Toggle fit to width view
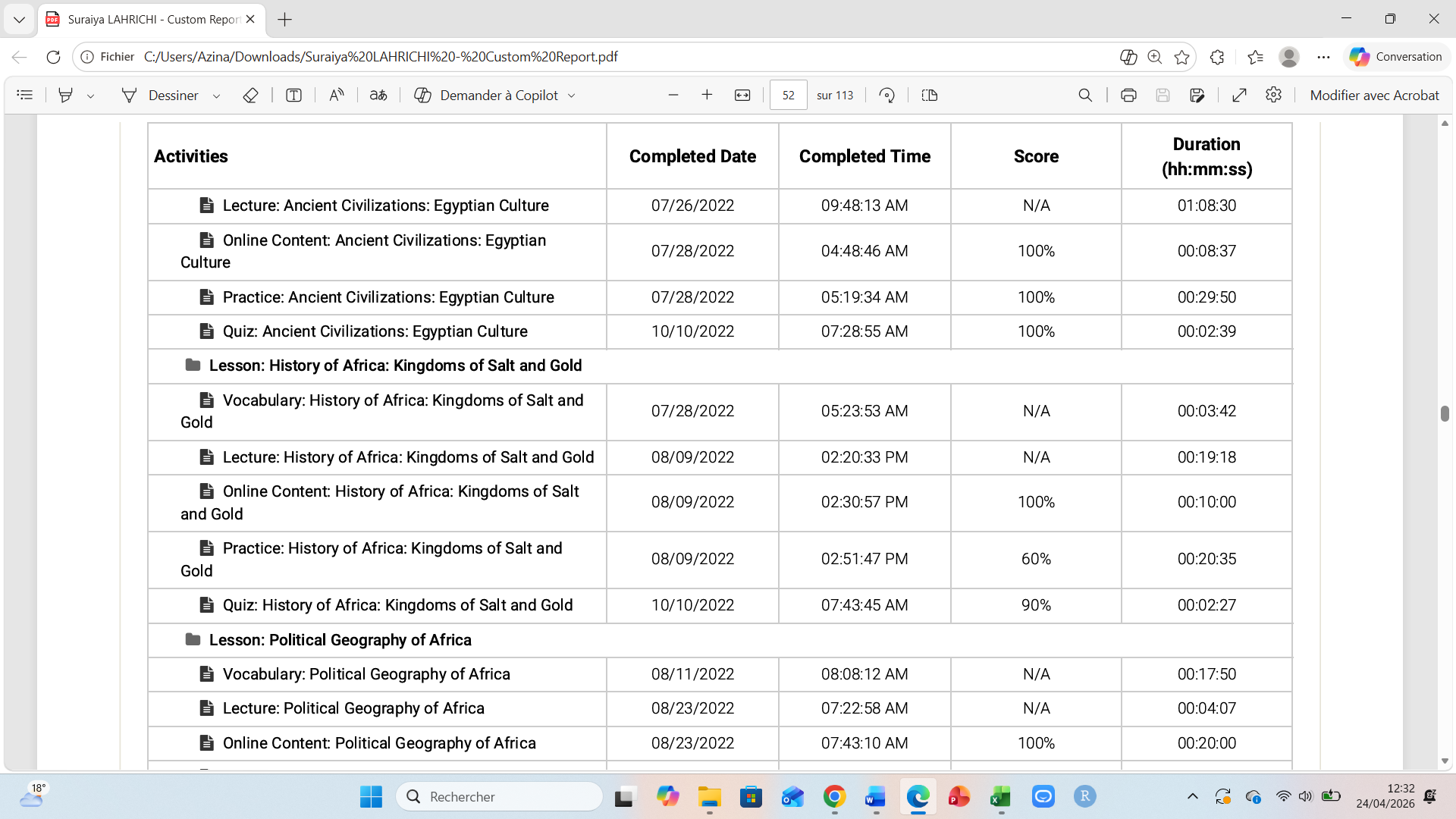 742,95
